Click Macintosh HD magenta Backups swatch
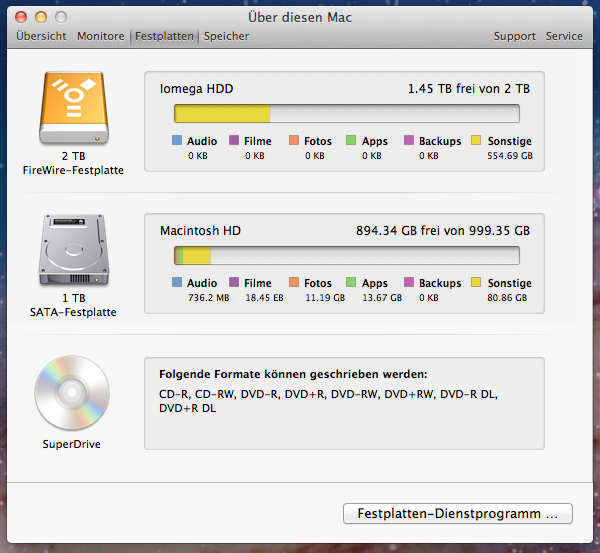The width and height of the screenshot is (600, 553). point(409,282)
